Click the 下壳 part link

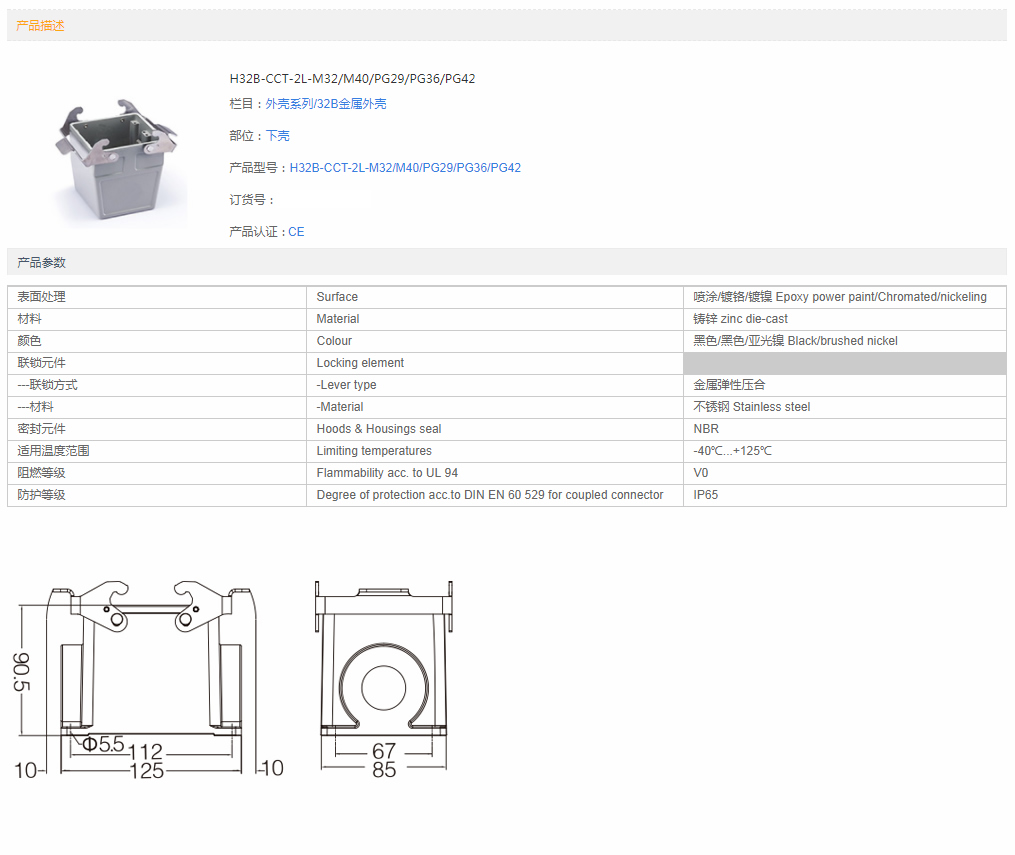[277, 136]
